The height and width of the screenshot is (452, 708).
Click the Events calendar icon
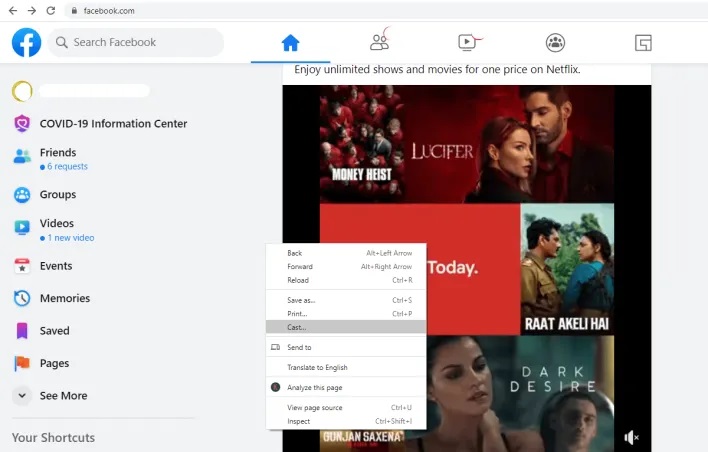coord(22,266)
